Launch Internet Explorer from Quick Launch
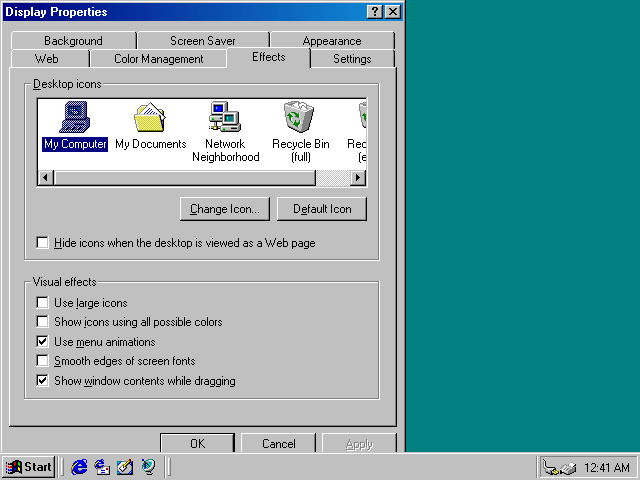Image resolution: width=640 pixels, height=480 pixels. point(79,467)
